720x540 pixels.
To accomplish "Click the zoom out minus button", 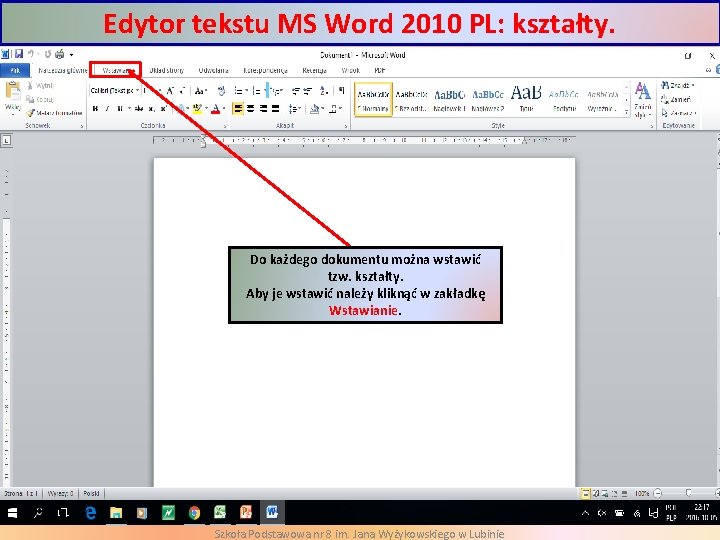I will coord(658,493).
